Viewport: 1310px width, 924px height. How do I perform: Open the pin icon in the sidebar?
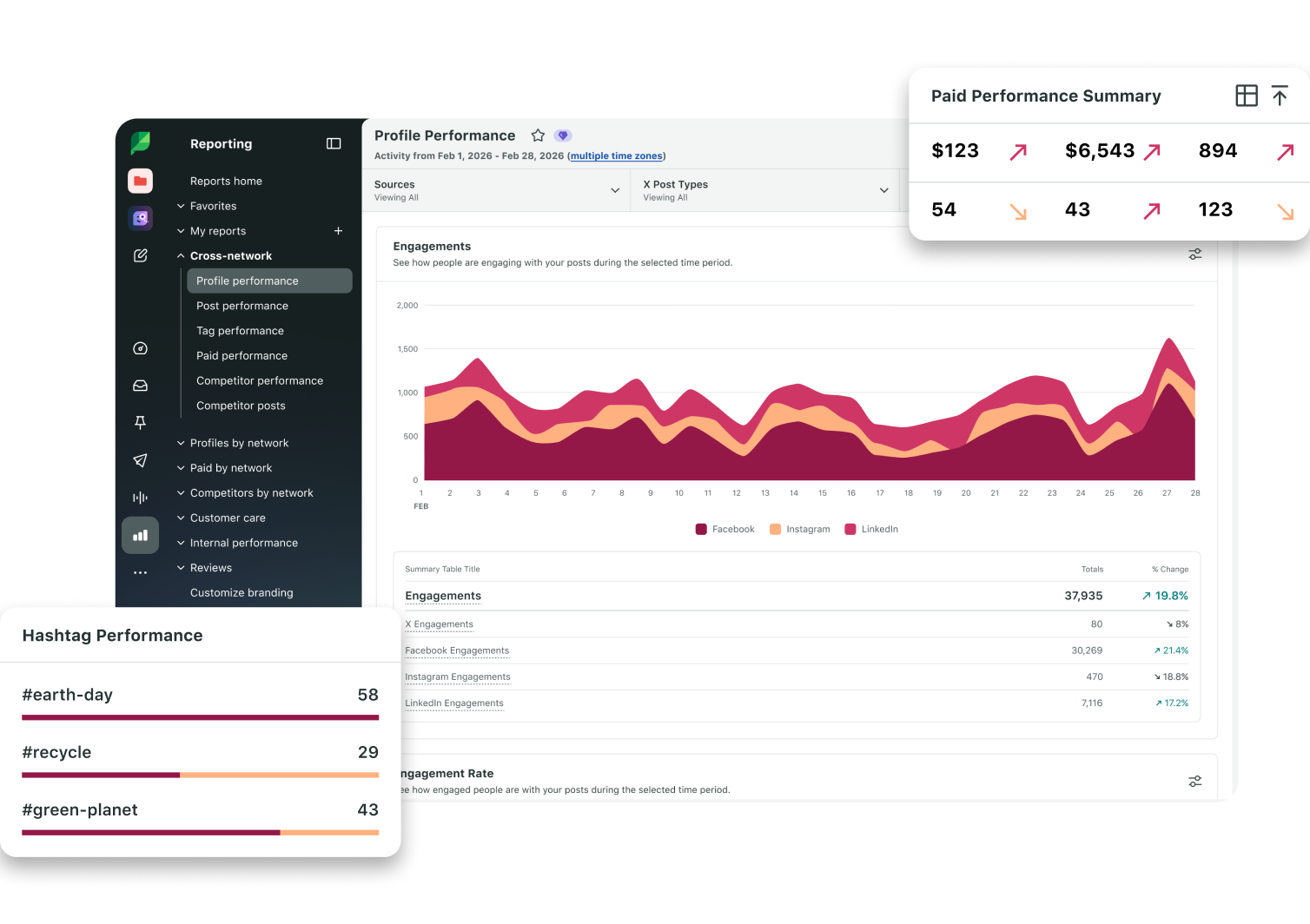pyautogui.click(x=141, y=422)
